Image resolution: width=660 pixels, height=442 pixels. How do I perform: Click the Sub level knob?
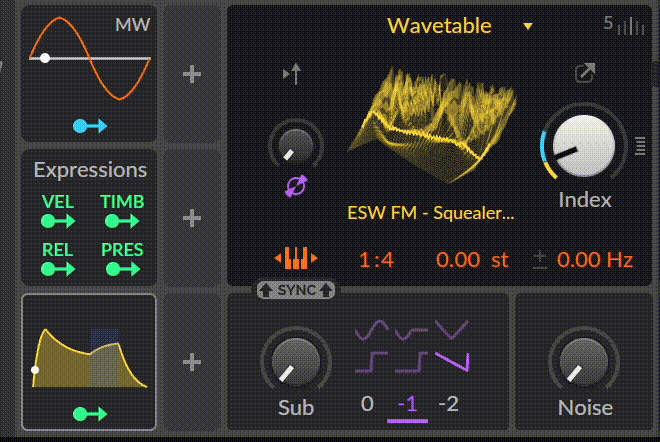(296, 362)
